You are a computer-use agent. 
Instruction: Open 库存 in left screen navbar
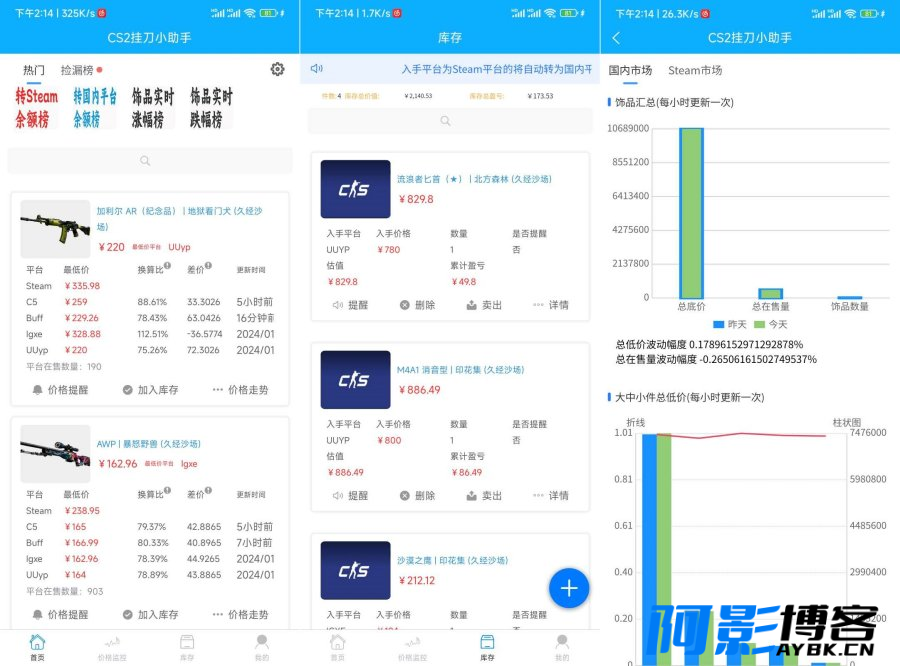pos(187,648)
